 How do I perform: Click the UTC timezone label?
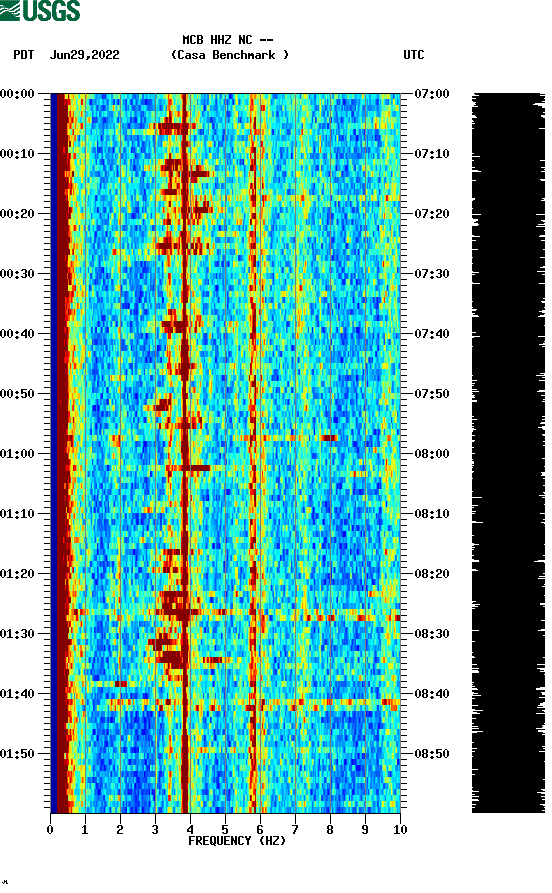pyautogui.click(x=414, y=55)
